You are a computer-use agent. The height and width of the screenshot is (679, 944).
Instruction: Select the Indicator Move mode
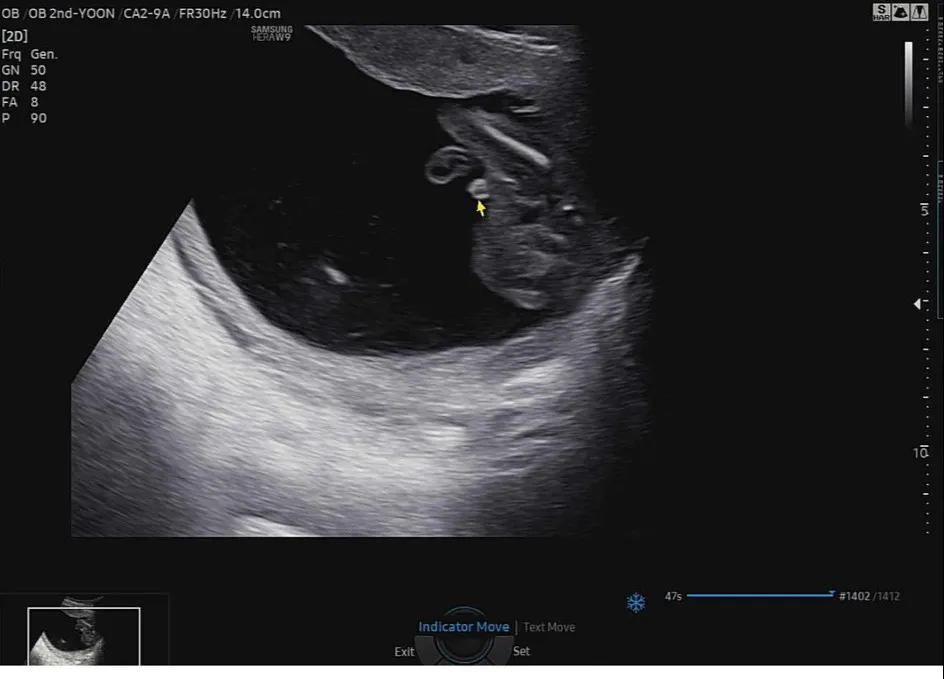464,627
